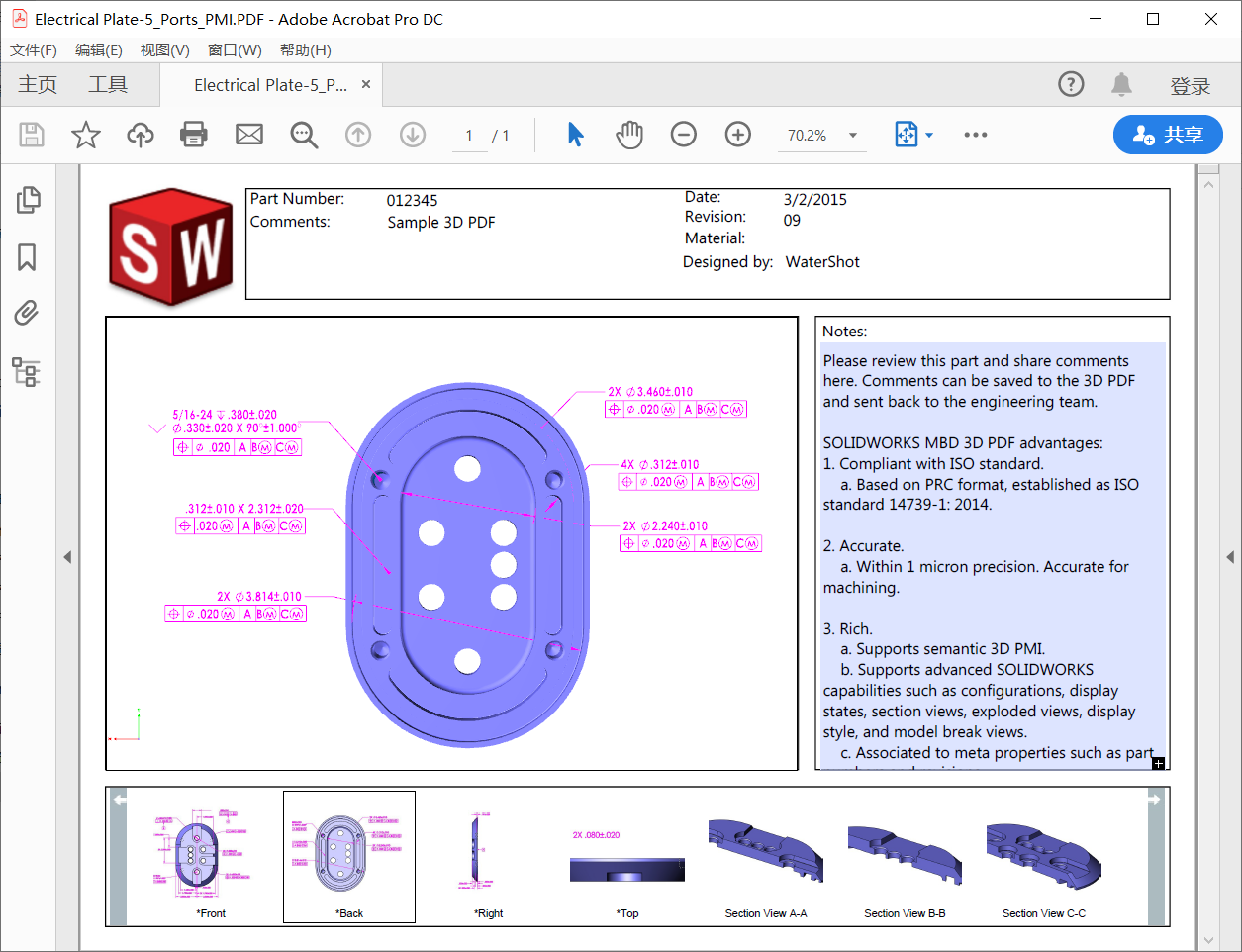Star this file with bookmark star
This screenshot has height=952, width=1242.
pos(86,135)
